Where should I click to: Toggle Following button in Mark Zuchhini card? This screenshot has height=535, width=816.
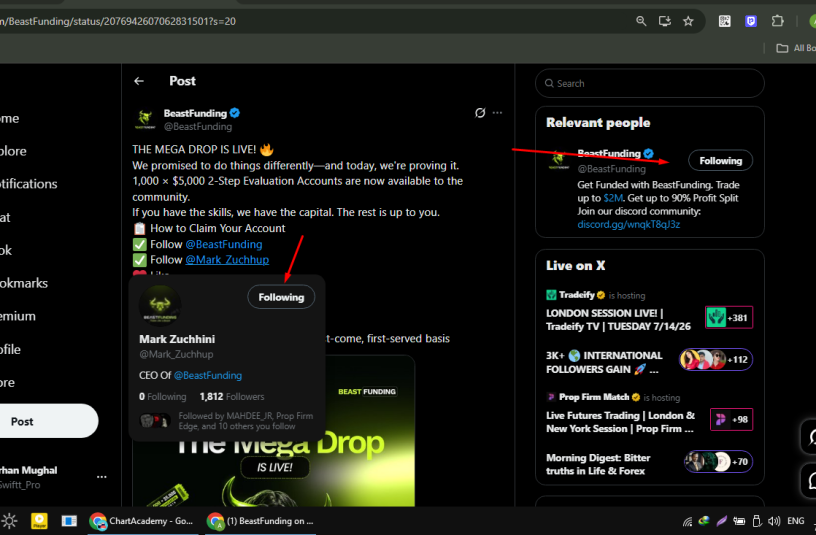point(281,297)
